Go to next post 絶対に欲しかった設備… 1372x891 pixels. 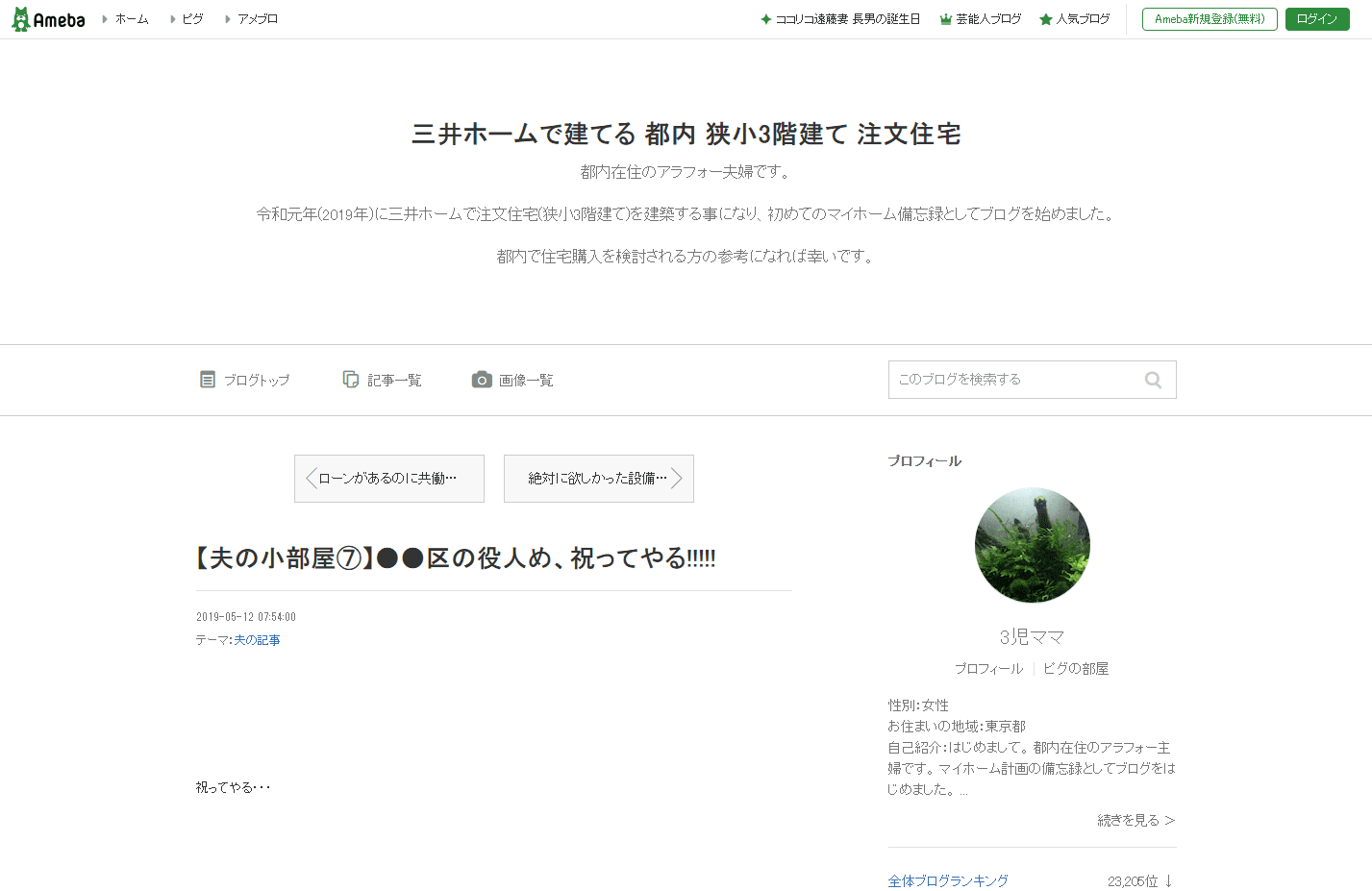point(599,479)
